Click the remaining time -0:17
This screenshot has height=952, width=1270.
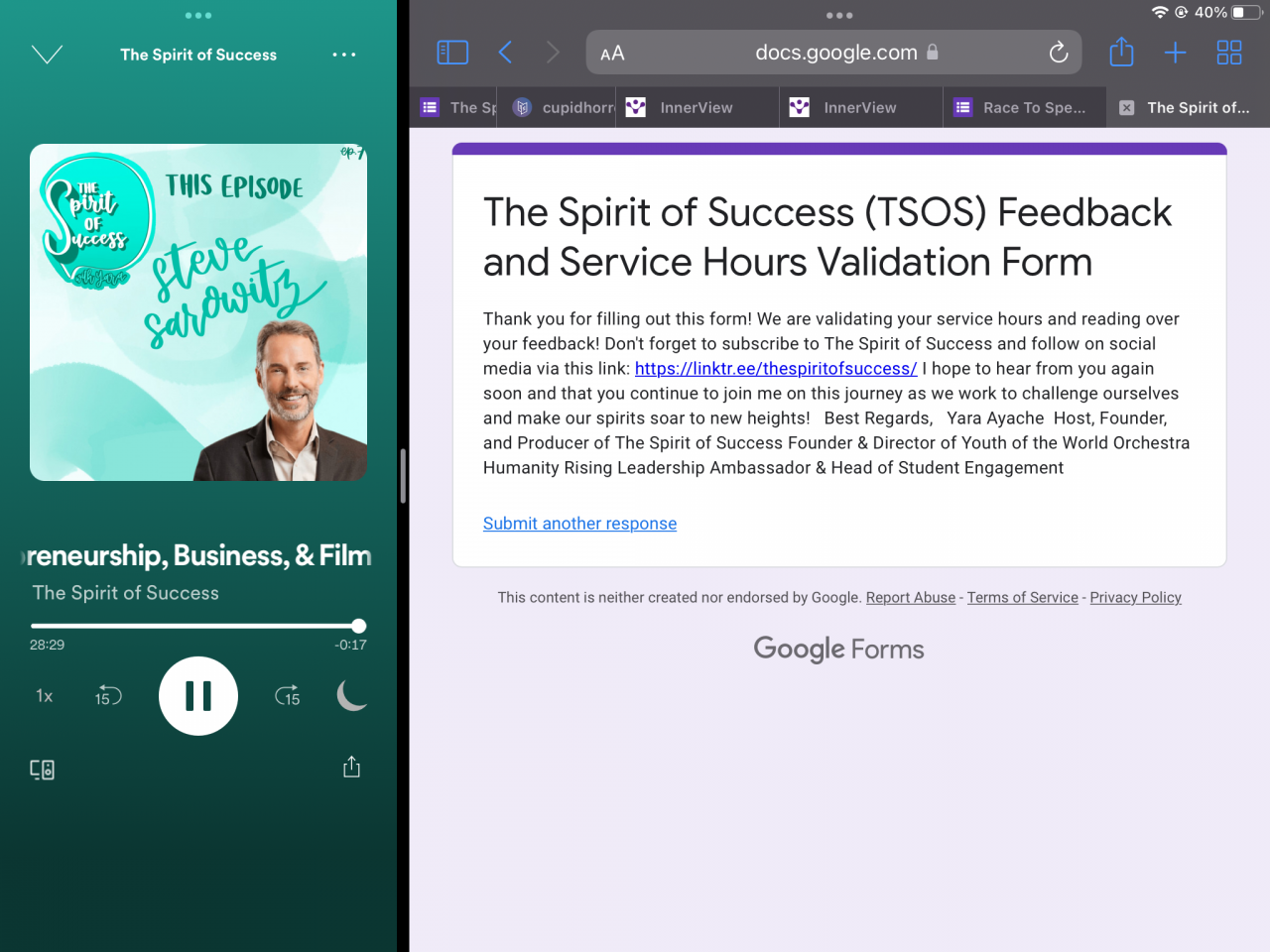point(351,645)
